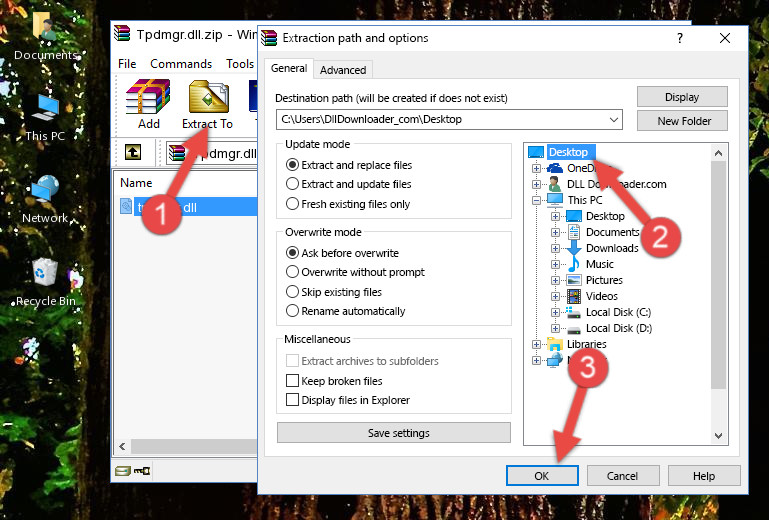Select Network desktop icon
Viewport: 769px width, 520px height.
coord(45,199)
